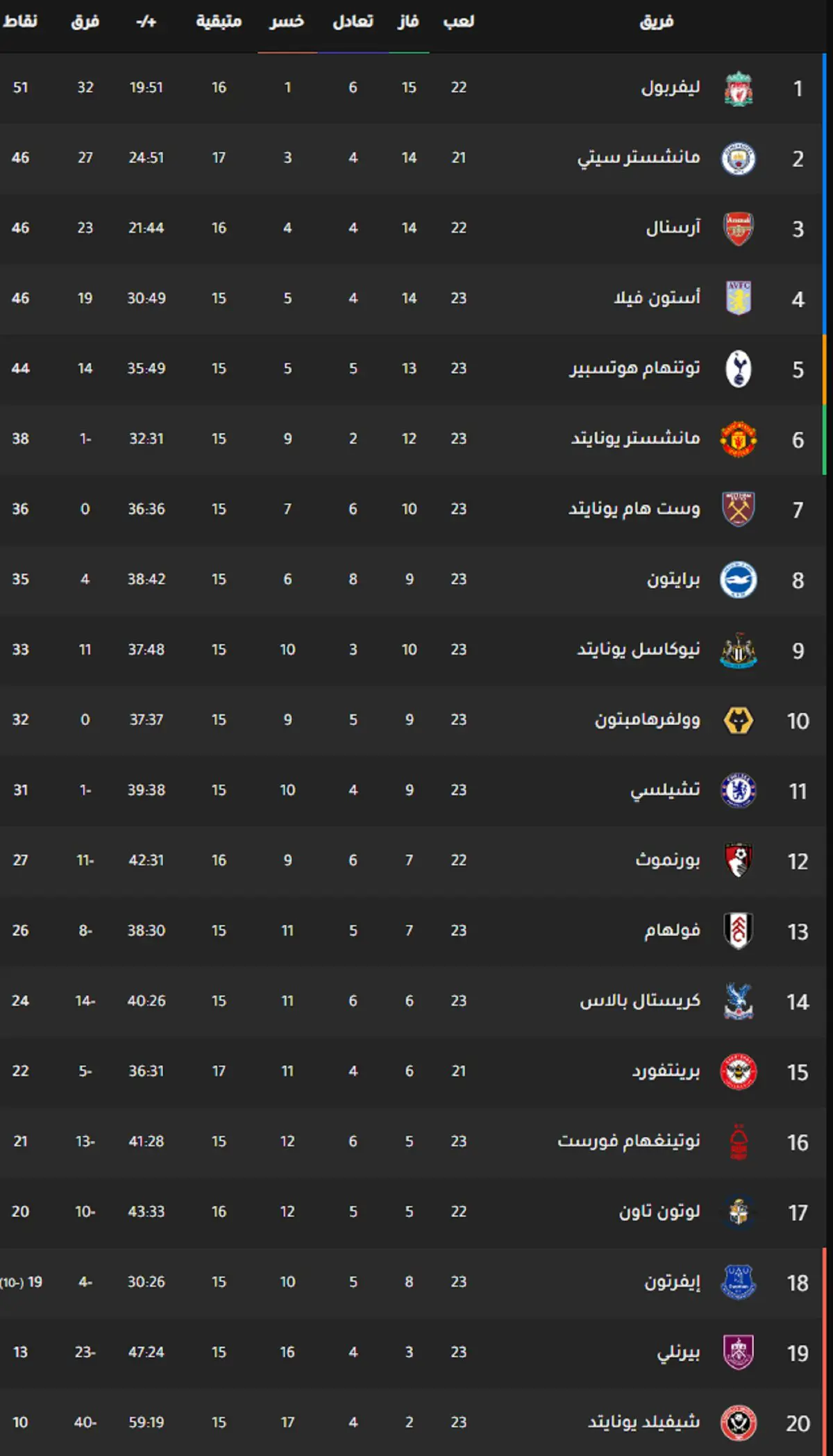Click the Brentford bee crest

click(738, 1071)
